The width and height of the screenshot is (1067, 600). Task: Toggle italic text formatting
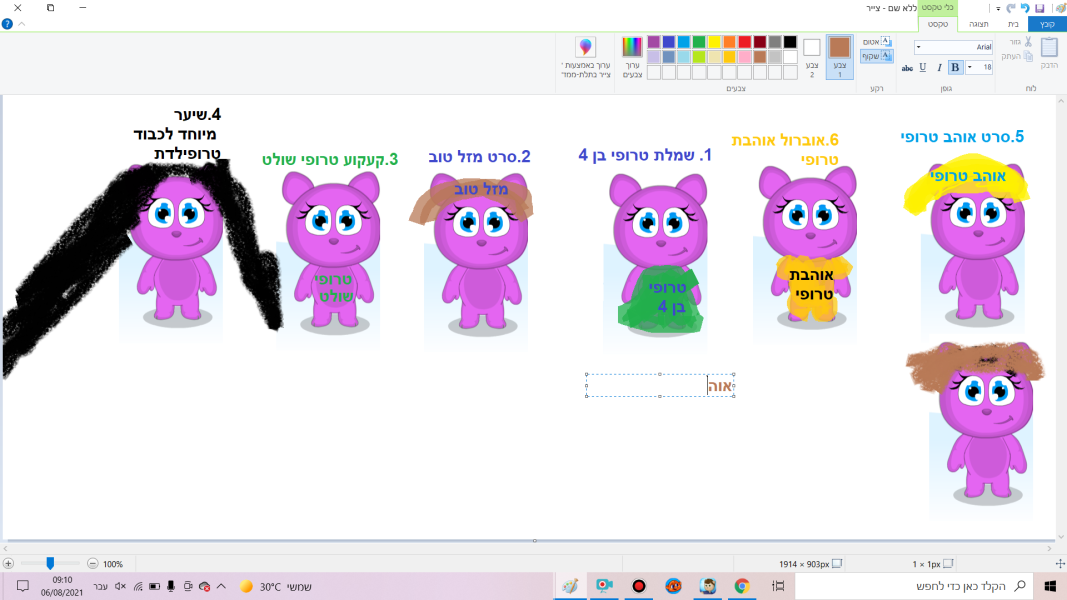click(939, 68)
